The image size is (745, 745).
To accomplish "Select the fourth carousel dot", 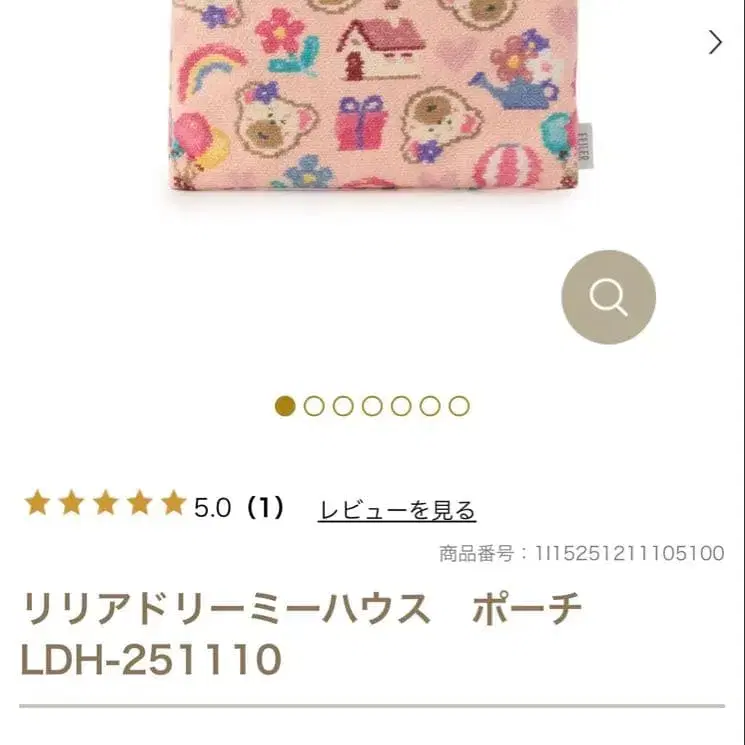I will click(372, 406).
